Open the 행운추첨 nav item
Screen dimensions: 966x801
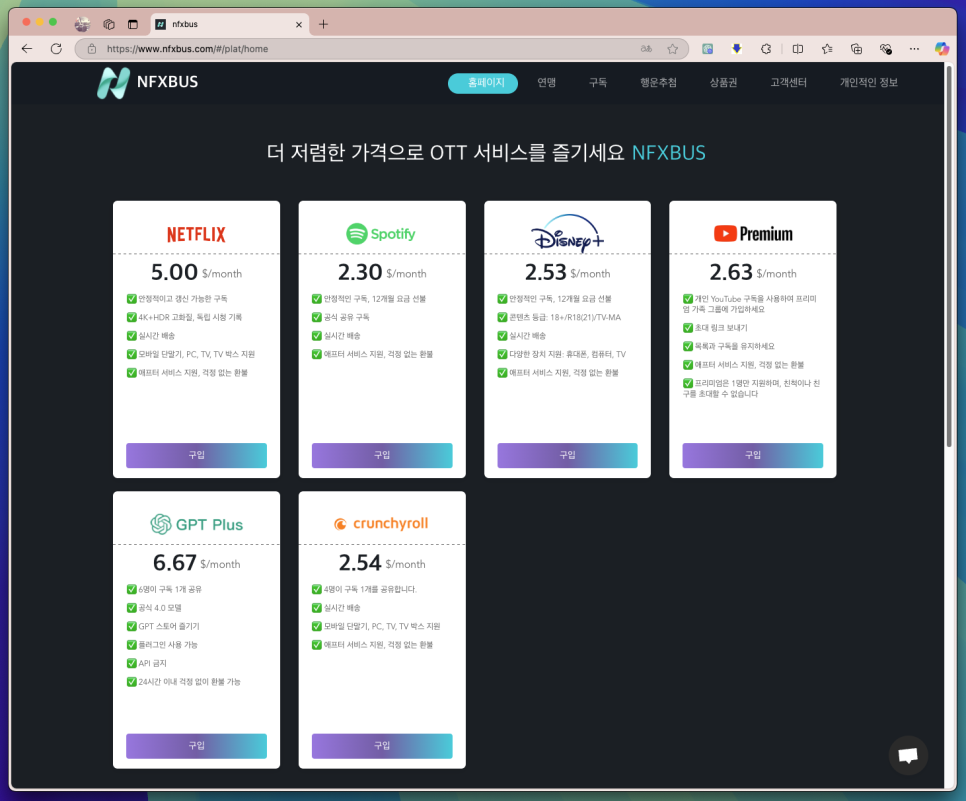click(x=658, y=83)
